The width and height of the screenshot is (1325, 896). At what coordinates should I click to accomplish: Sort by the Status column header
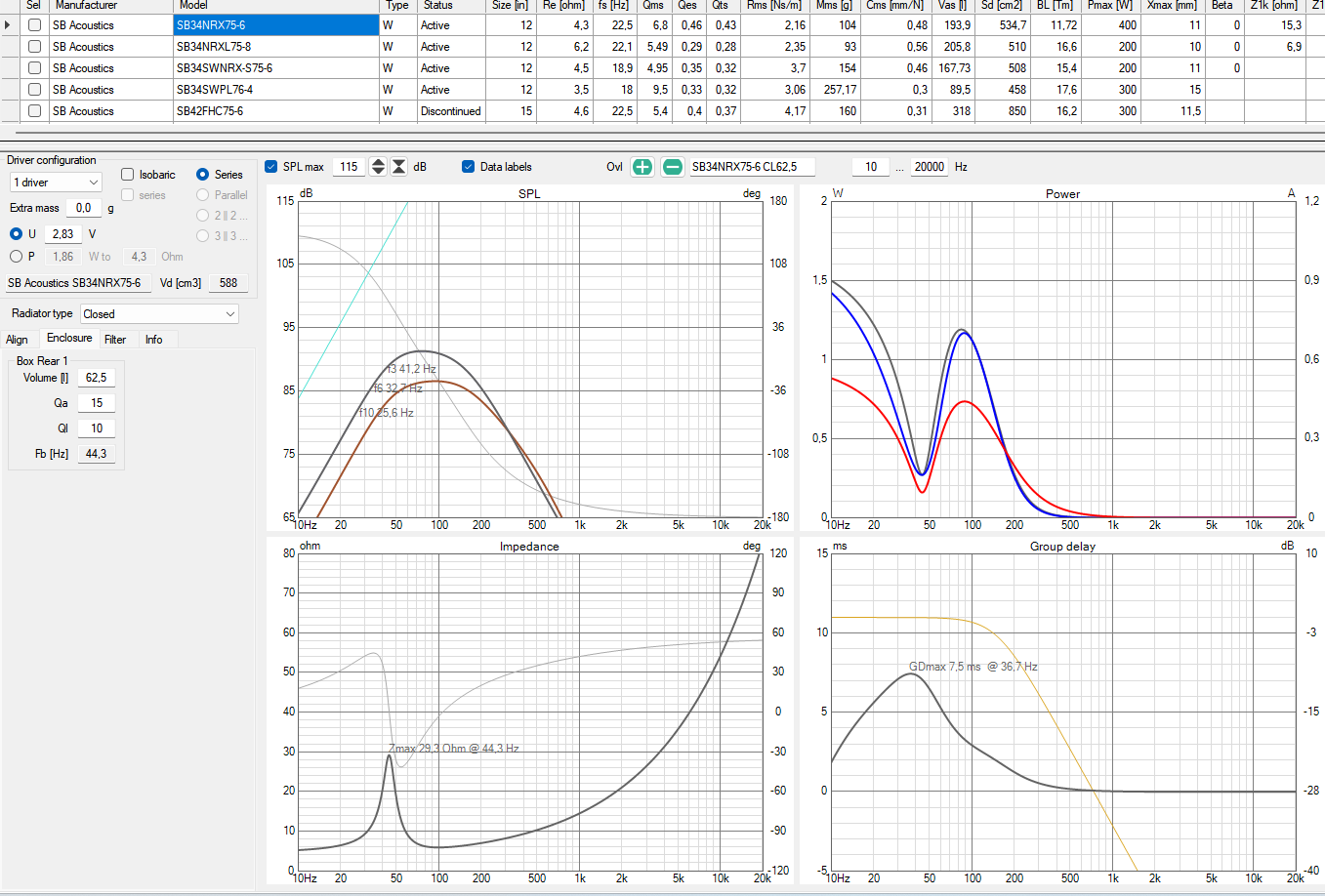click(451, 5)
